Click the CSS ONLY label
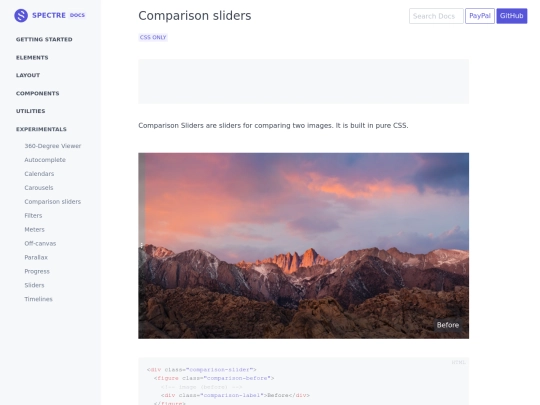 tap(153, 37)
